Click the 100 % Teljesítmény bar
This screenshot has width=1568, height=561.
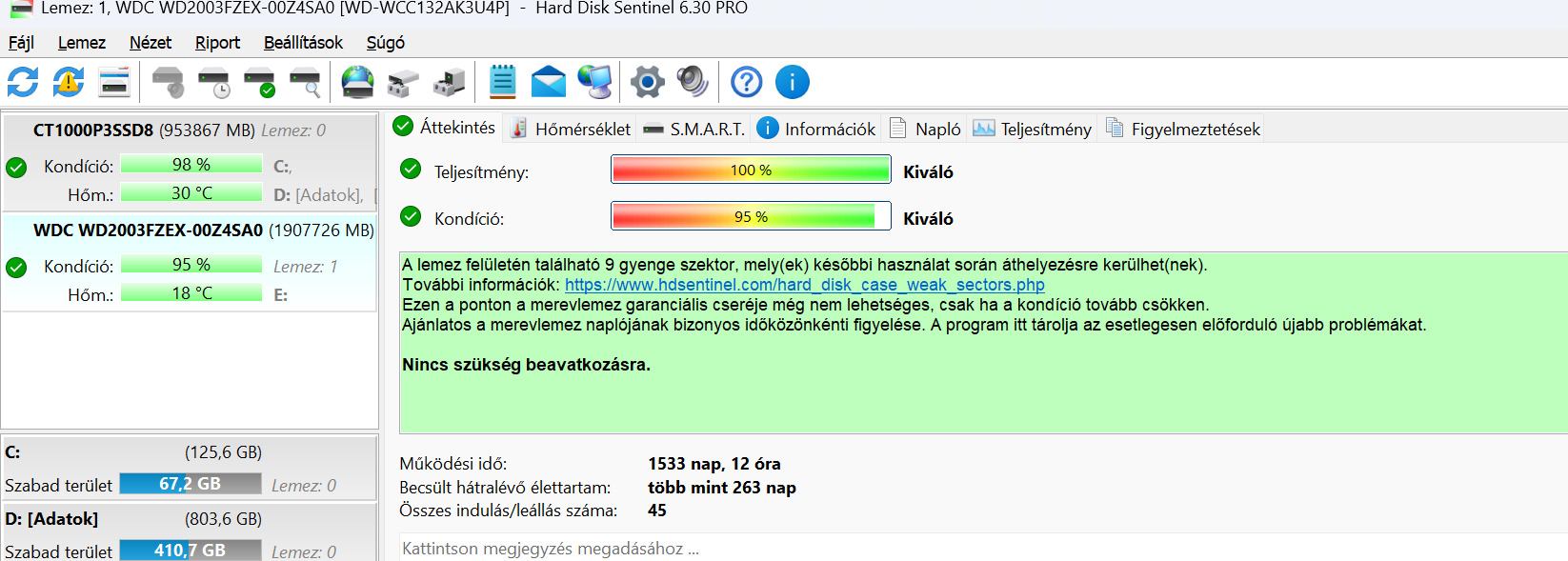pyautogui.click(x=751, y=170)
